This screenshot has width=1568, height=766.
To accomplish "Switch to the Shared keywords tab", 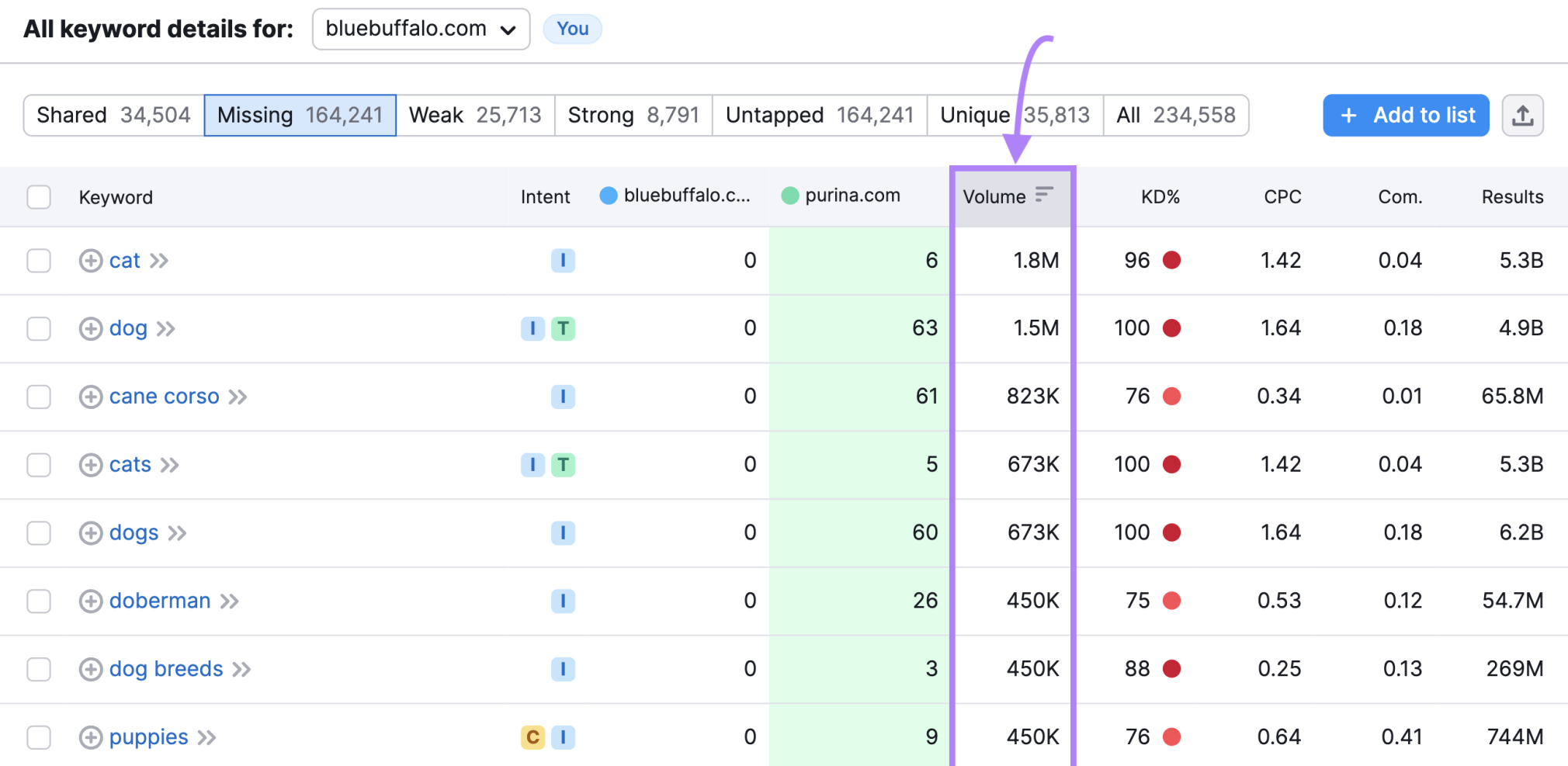I will (113, 116).
